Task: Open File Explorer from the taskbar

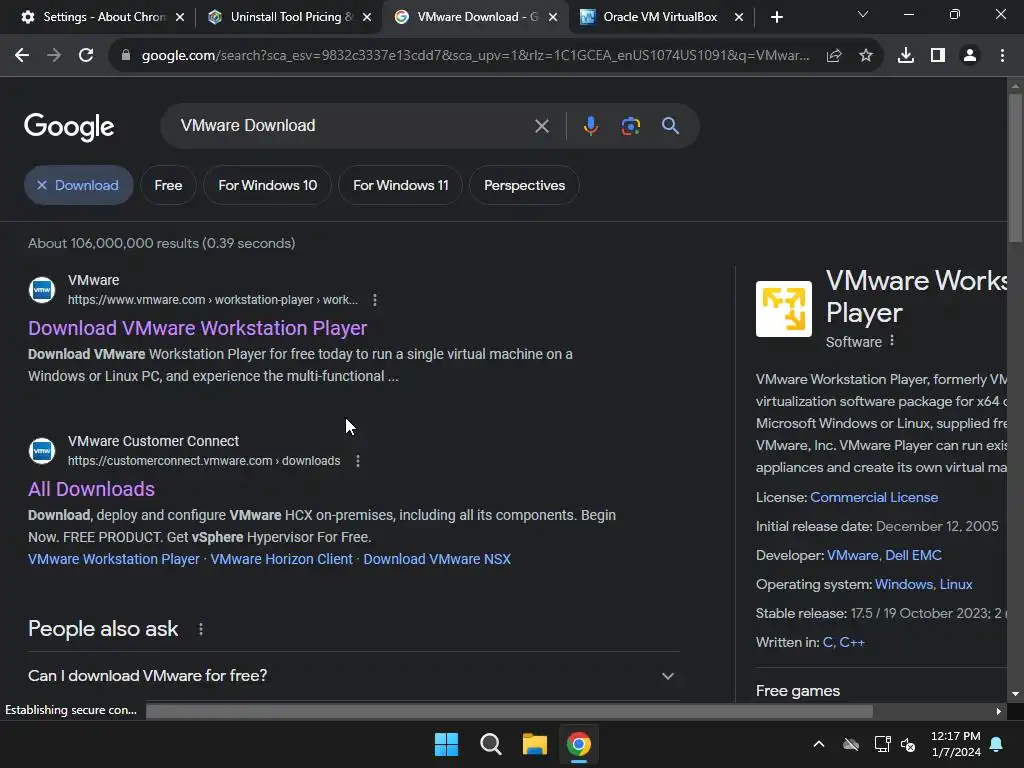Action: [535, 744]
